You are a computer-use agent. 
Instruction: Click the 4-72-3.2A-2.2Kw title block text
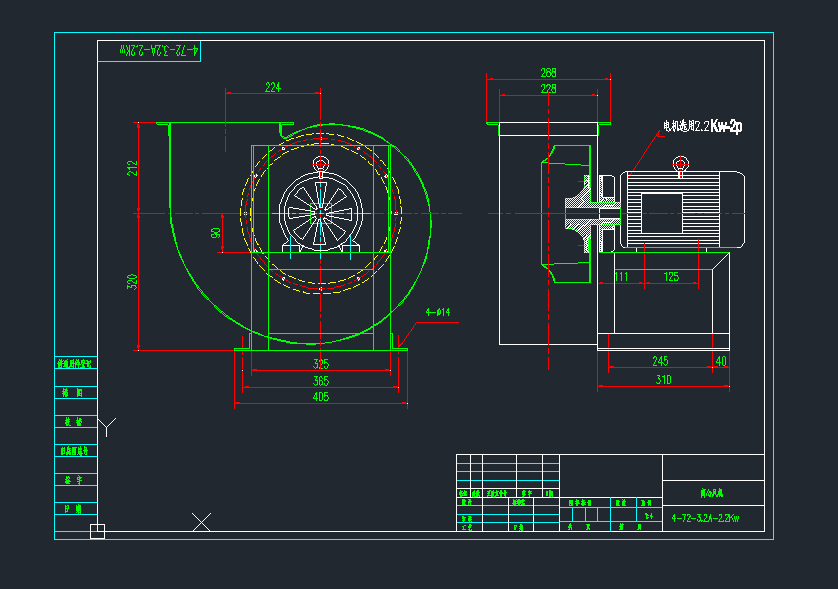705,518
